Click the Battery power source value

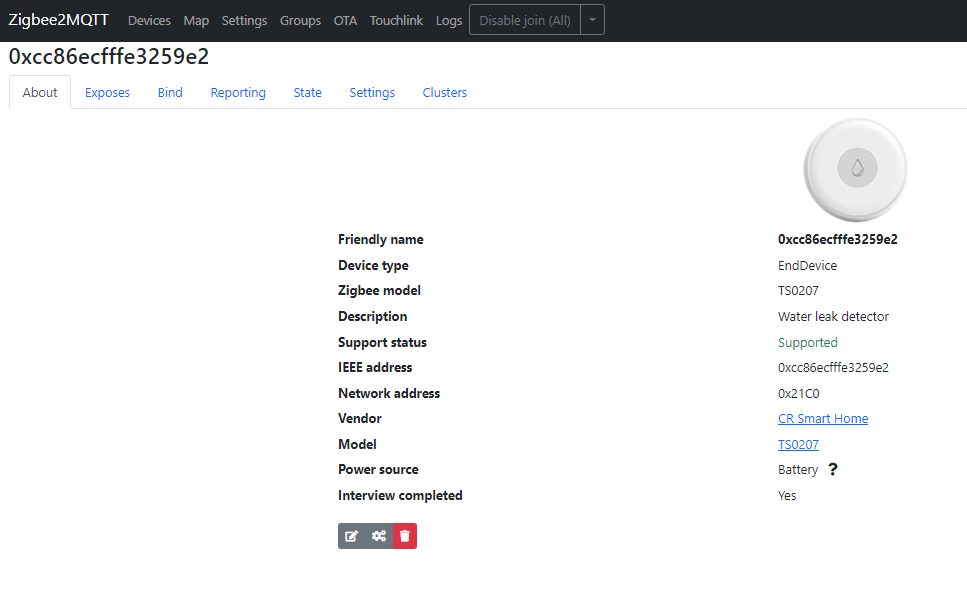point(797,470)
